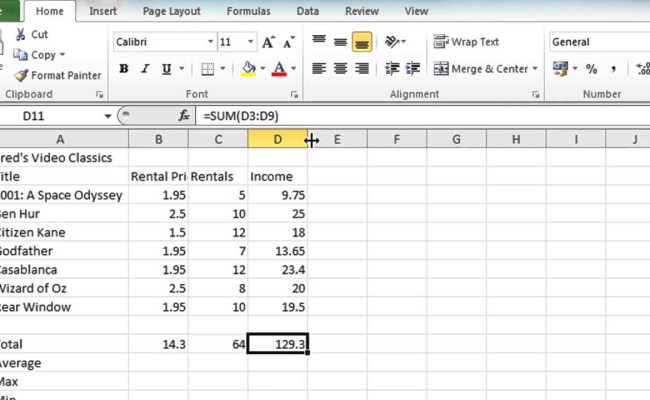Open Font dialog launcher
650x400 pixels.
294,95
